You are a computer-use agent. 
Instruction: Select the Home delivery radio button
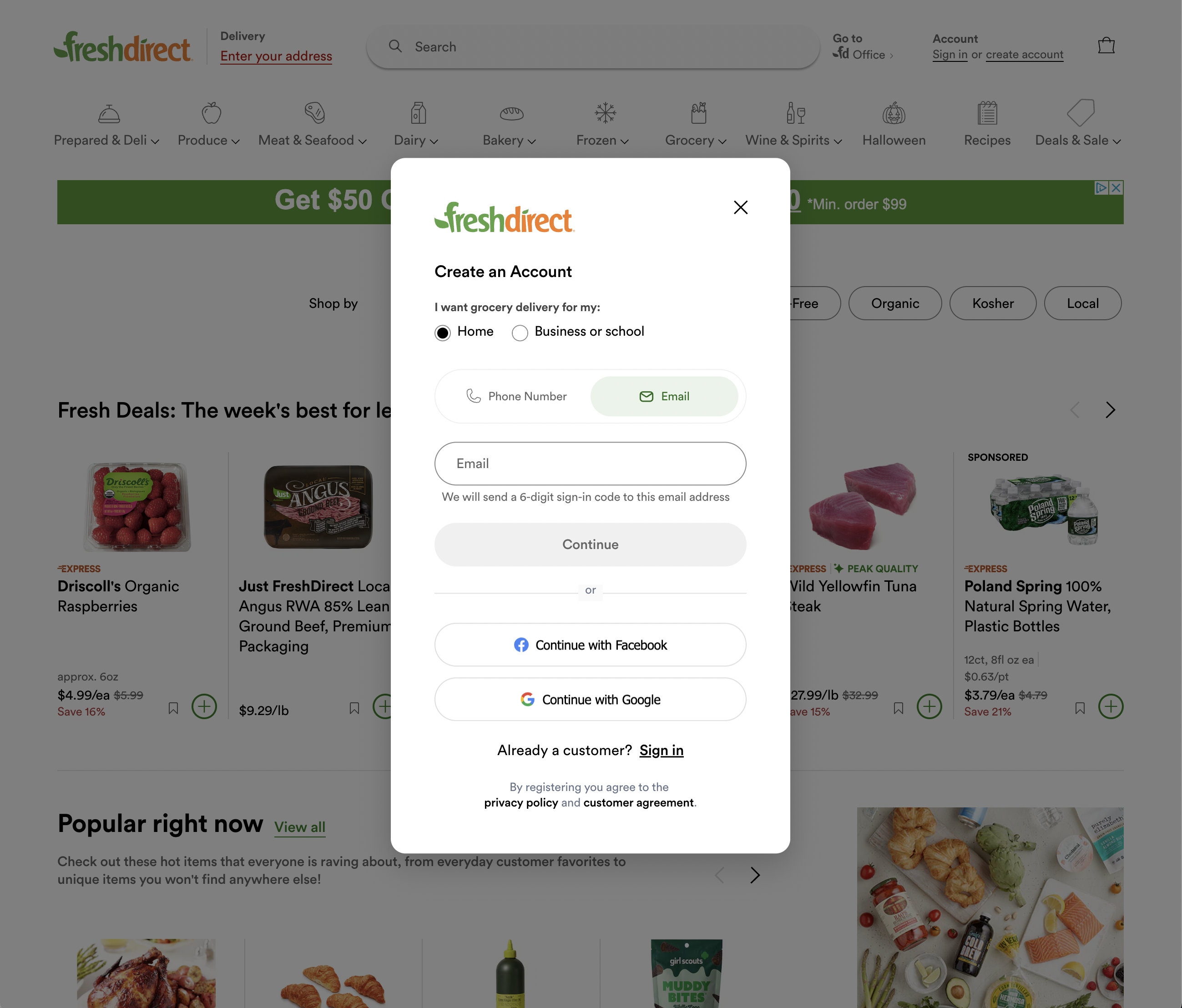point(443,333)
